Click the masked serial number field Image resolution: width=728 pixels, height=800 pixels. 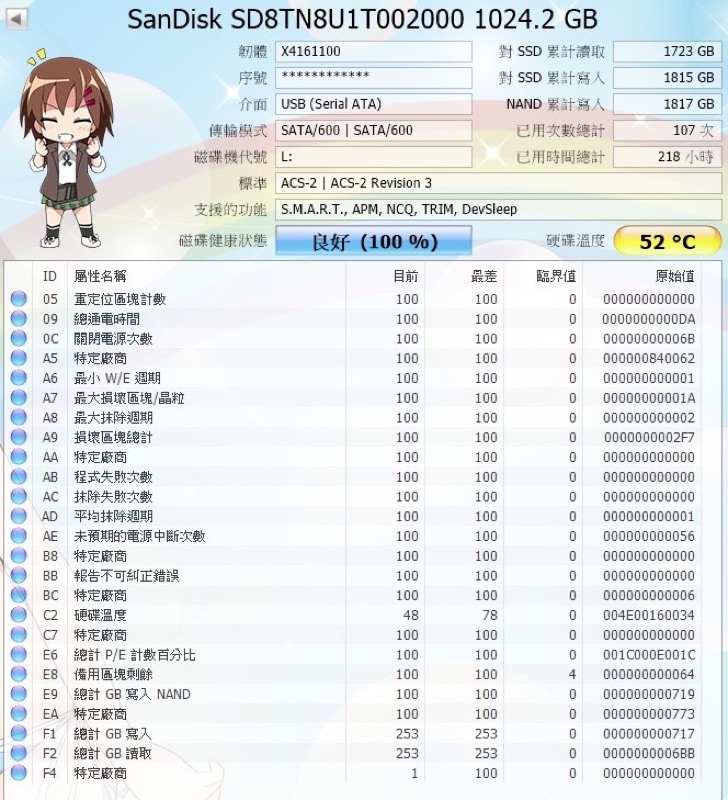click(x=373, y=78)
